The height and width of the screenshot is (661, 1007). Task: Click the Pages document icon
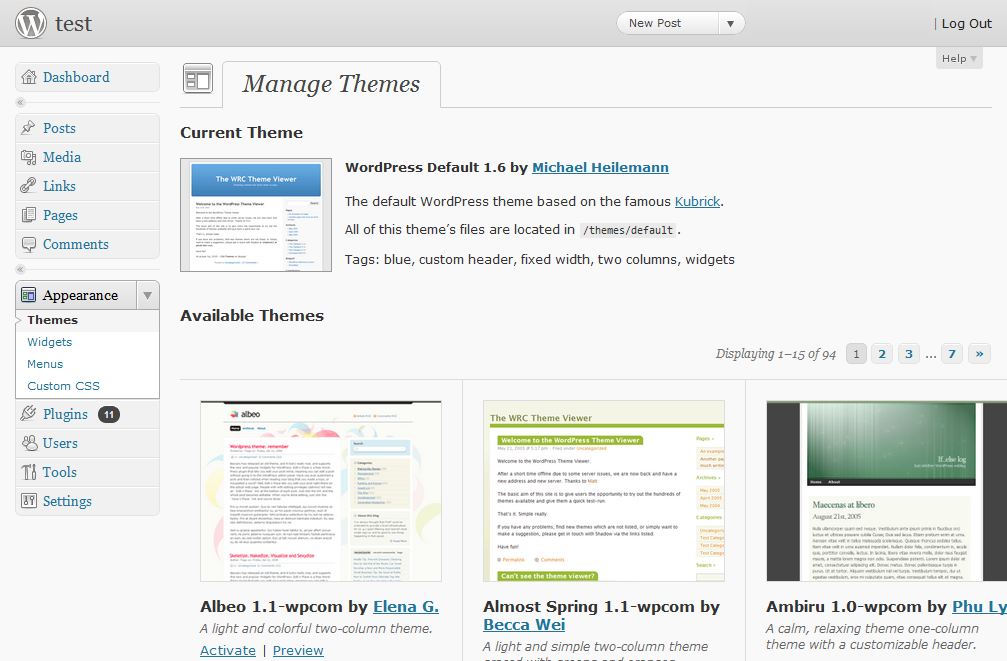coord(29,215)
